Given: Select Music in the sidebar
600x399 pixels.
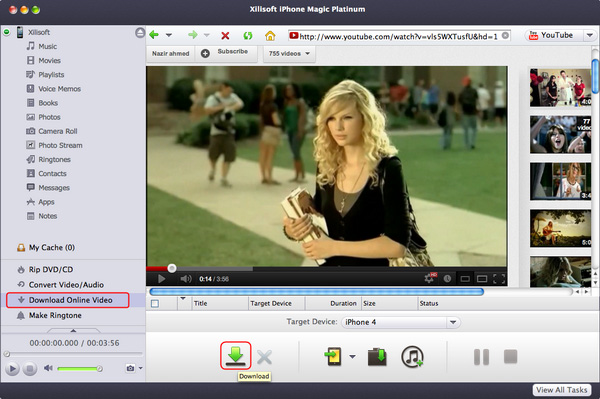Looking at the screenshot, I should (47, 46).
